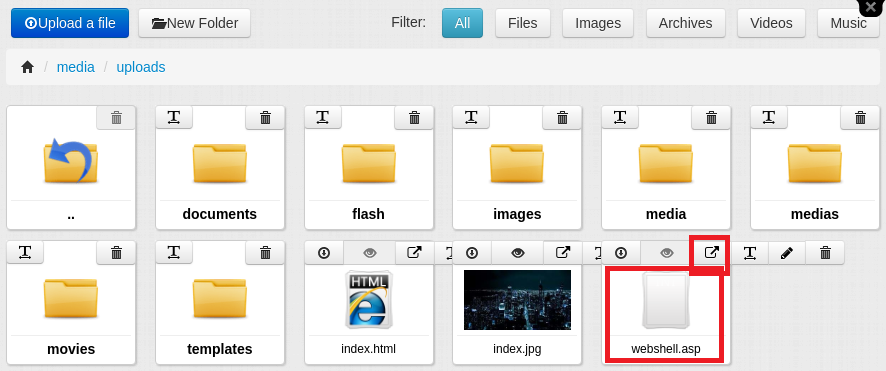886x371 pixels.
Task: Click the Upload a file button
Action: point(70,23)
